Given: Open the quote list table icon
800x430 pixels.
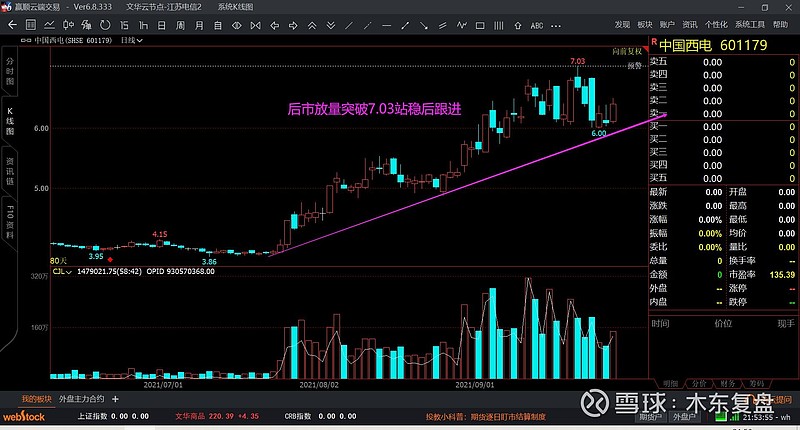Looking at the screenshot, I should coord(31,24).
